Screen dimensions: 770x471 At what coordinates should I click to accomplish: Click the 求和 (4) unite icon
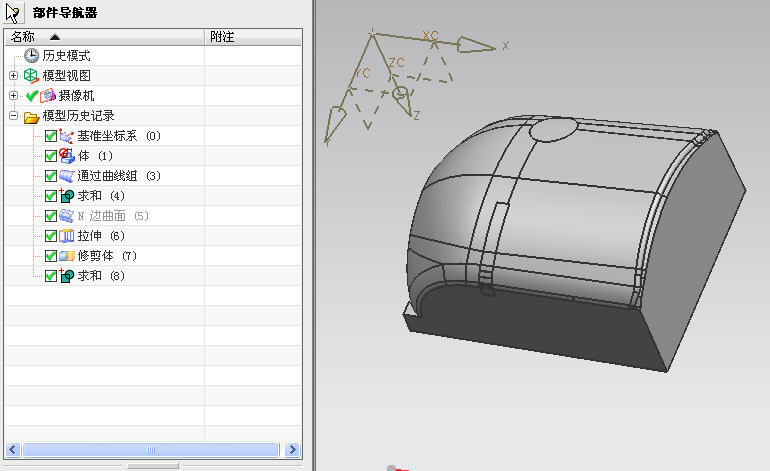click(67, 196)
